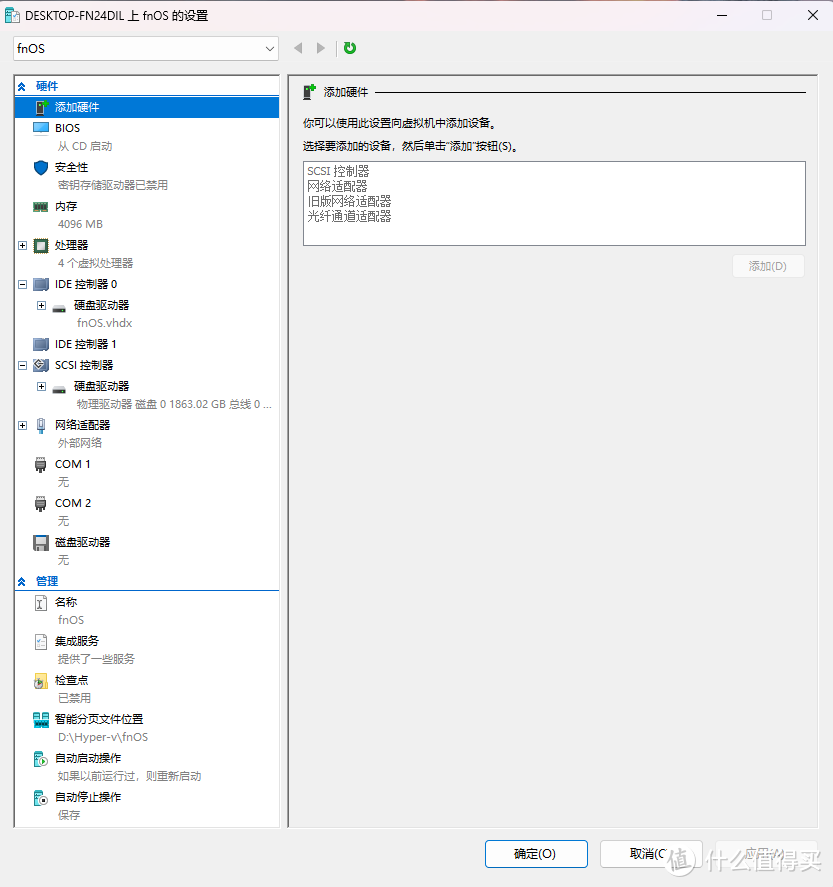This screenshot has height=887, width=833.
Task: Click the COM 2 port icon
Action: [x=41, y=503]
